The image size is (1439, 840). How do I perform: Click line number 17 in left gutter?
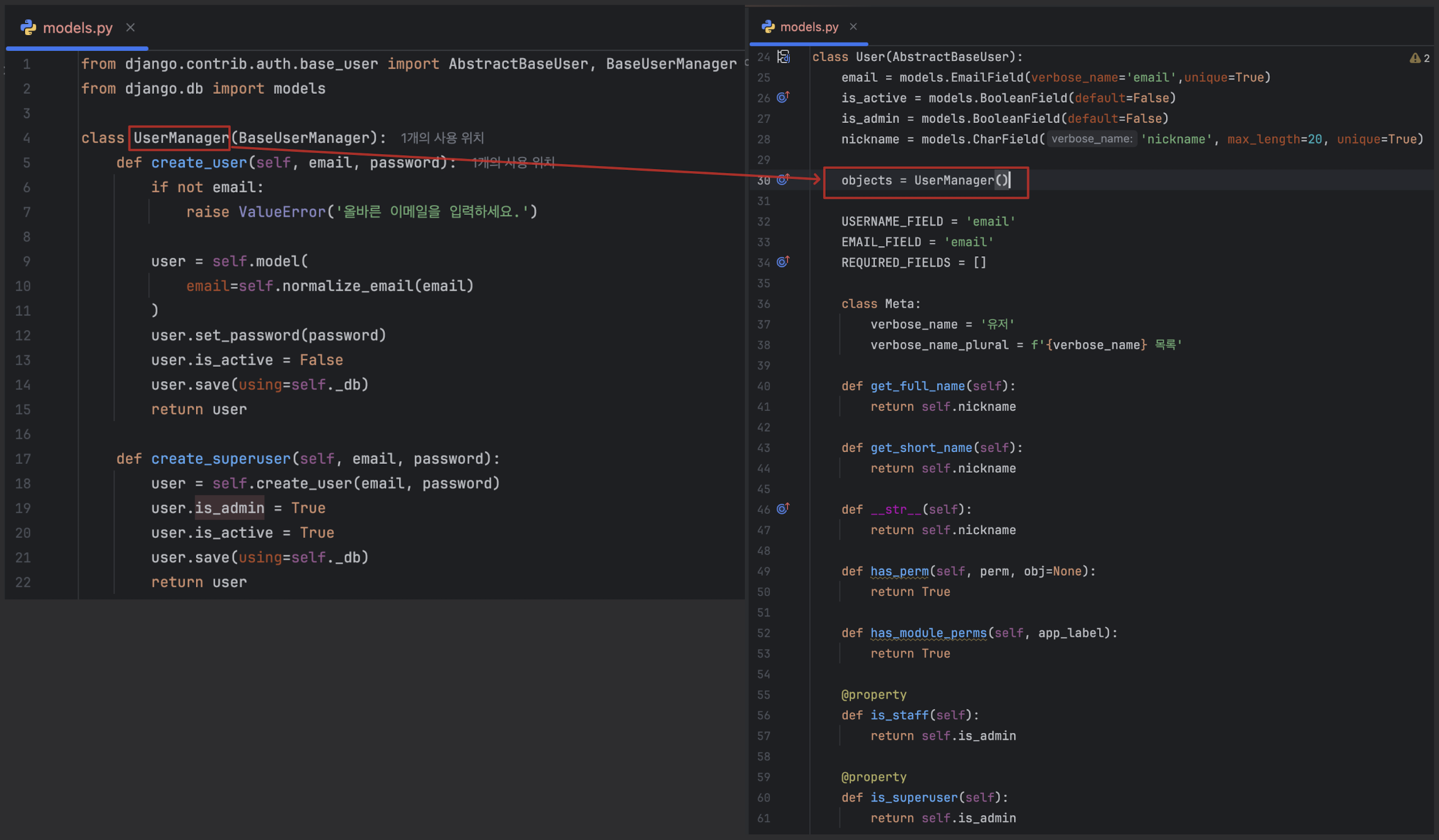coord(23,459)
